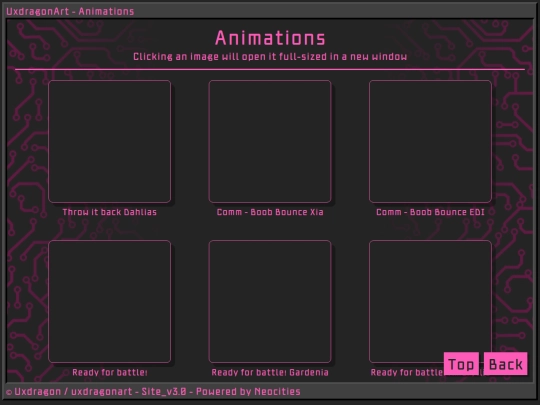Viewport: 540px width, 405px height.
Task: Open the Throw it back Dahlias thumbnail
Action: point(110,142)
